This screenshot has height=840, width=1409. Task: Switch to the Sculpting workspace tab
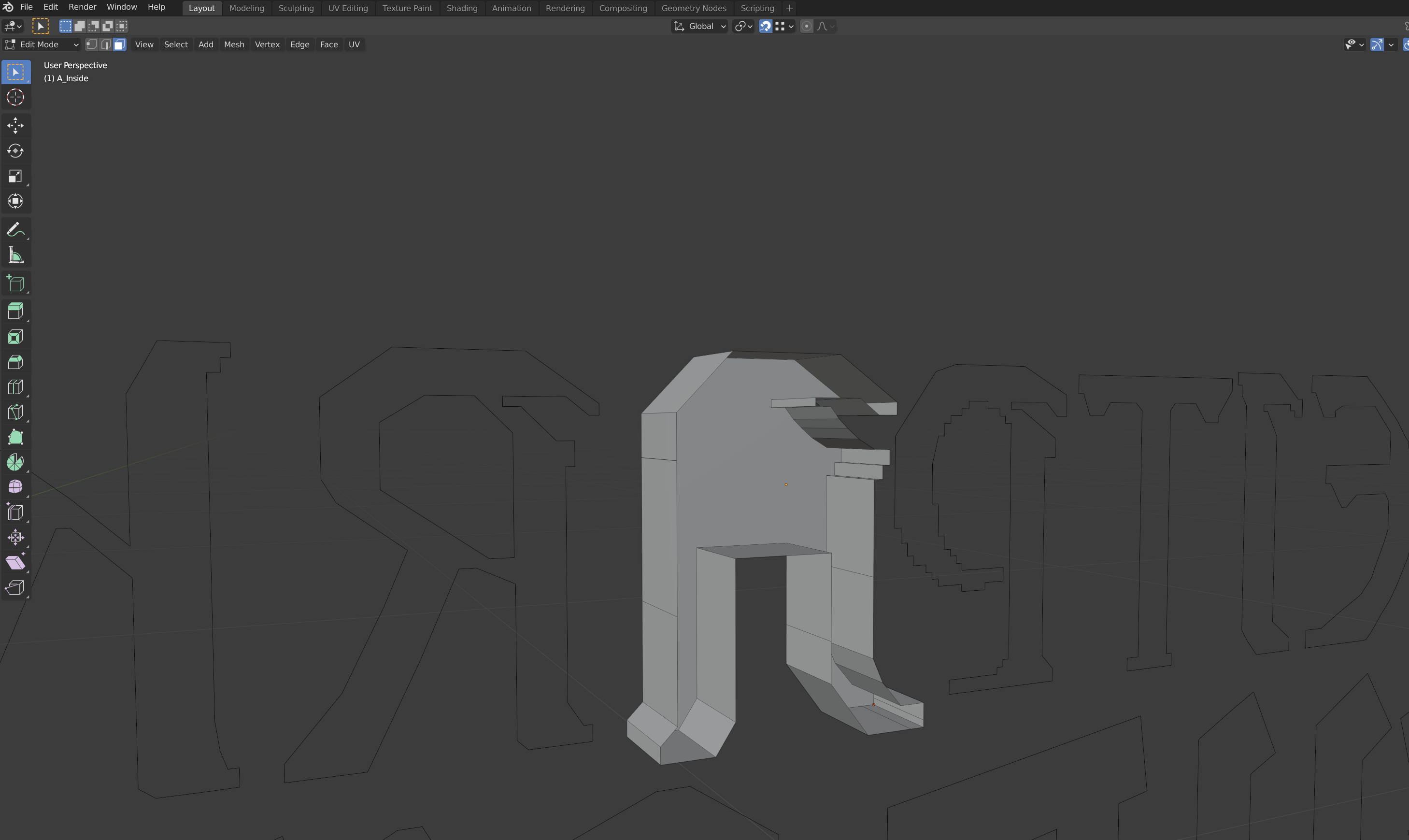click(x=296, y=8)
